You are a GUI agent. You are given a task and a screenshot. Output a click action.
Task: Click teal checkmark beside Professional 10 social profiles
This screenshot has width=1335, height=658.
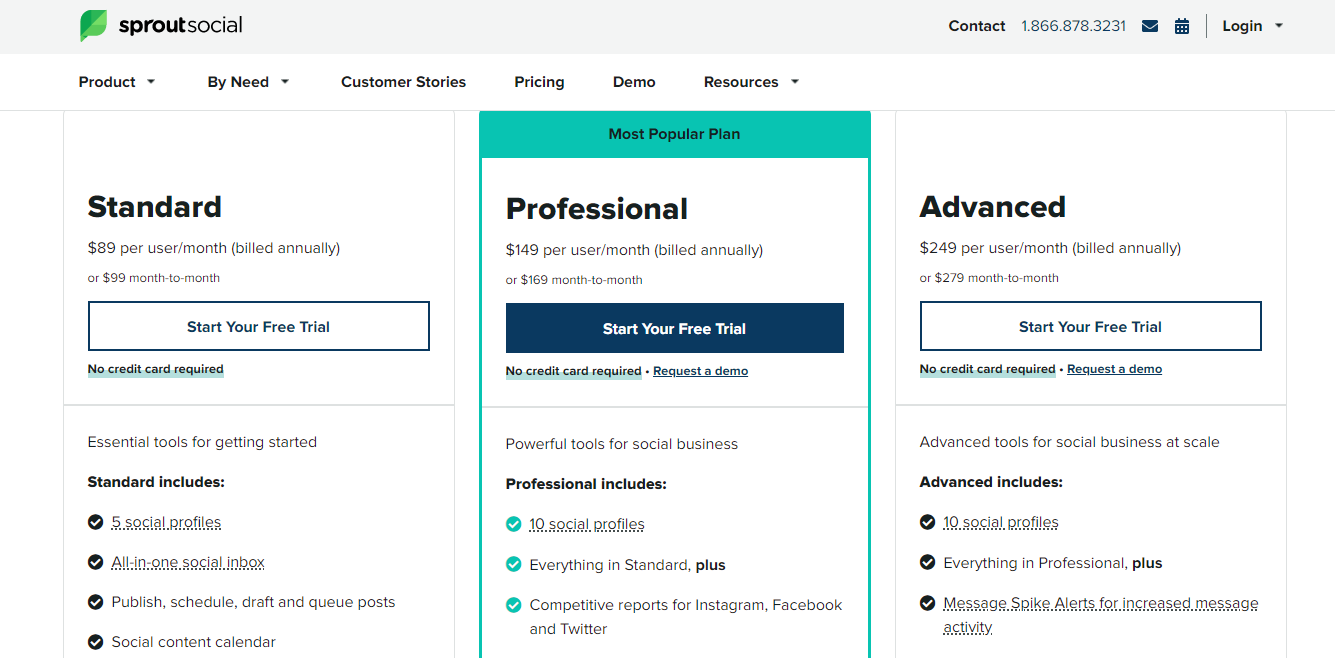514,524
